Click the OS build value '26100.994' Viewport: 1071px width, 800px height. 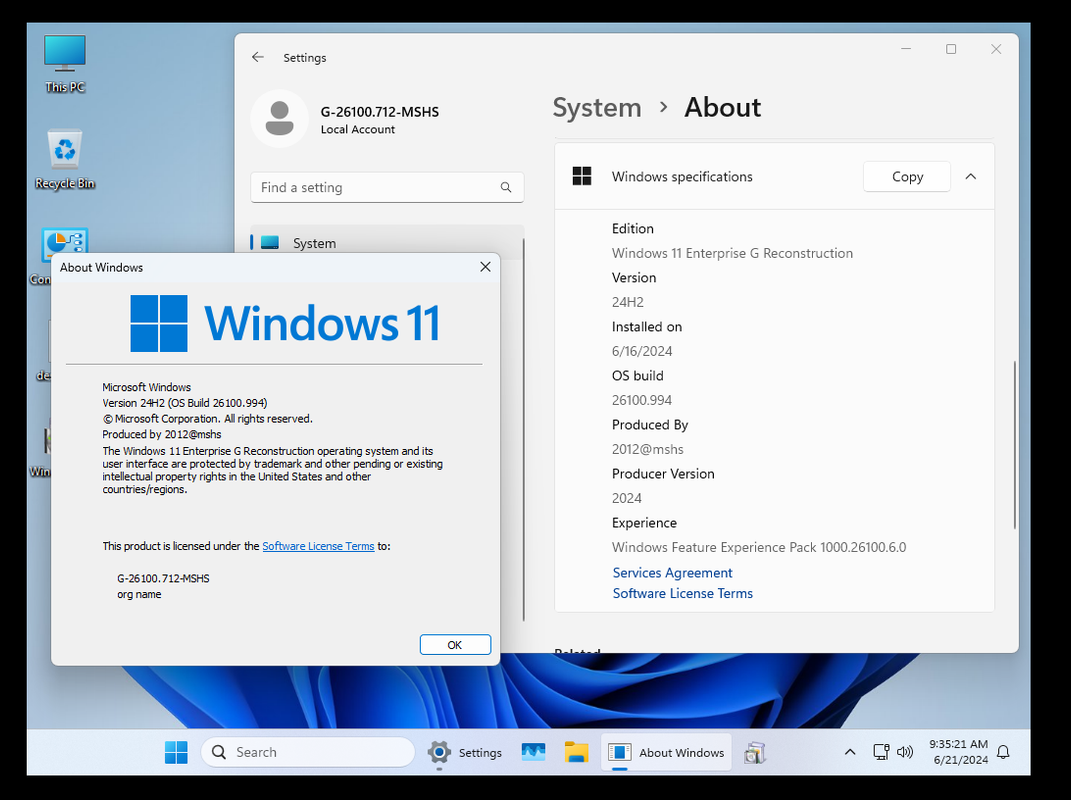click(x=642, y=400)
